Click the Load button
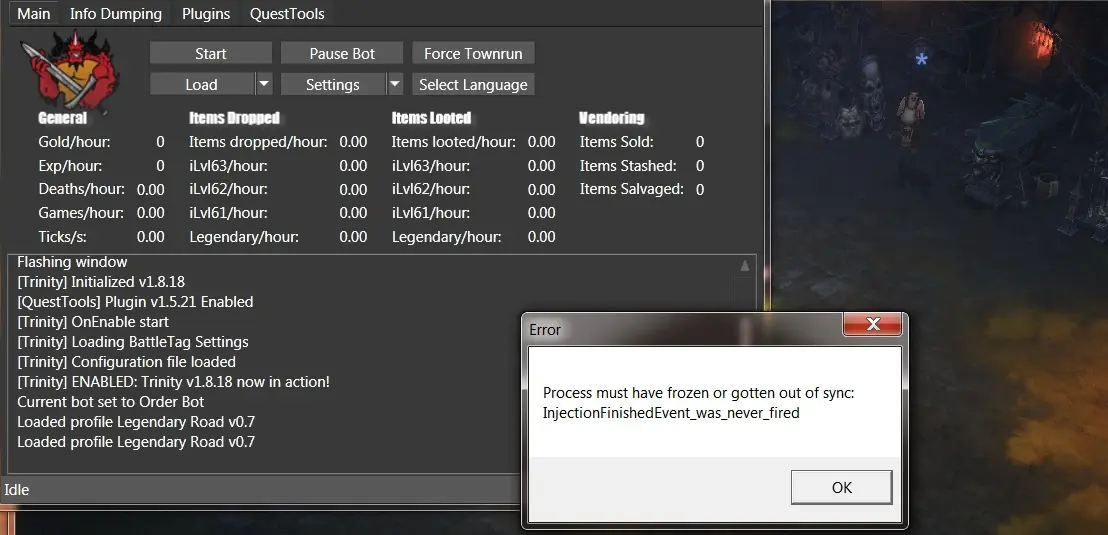This screenshot has width=1108, height=535. [201, 84]
